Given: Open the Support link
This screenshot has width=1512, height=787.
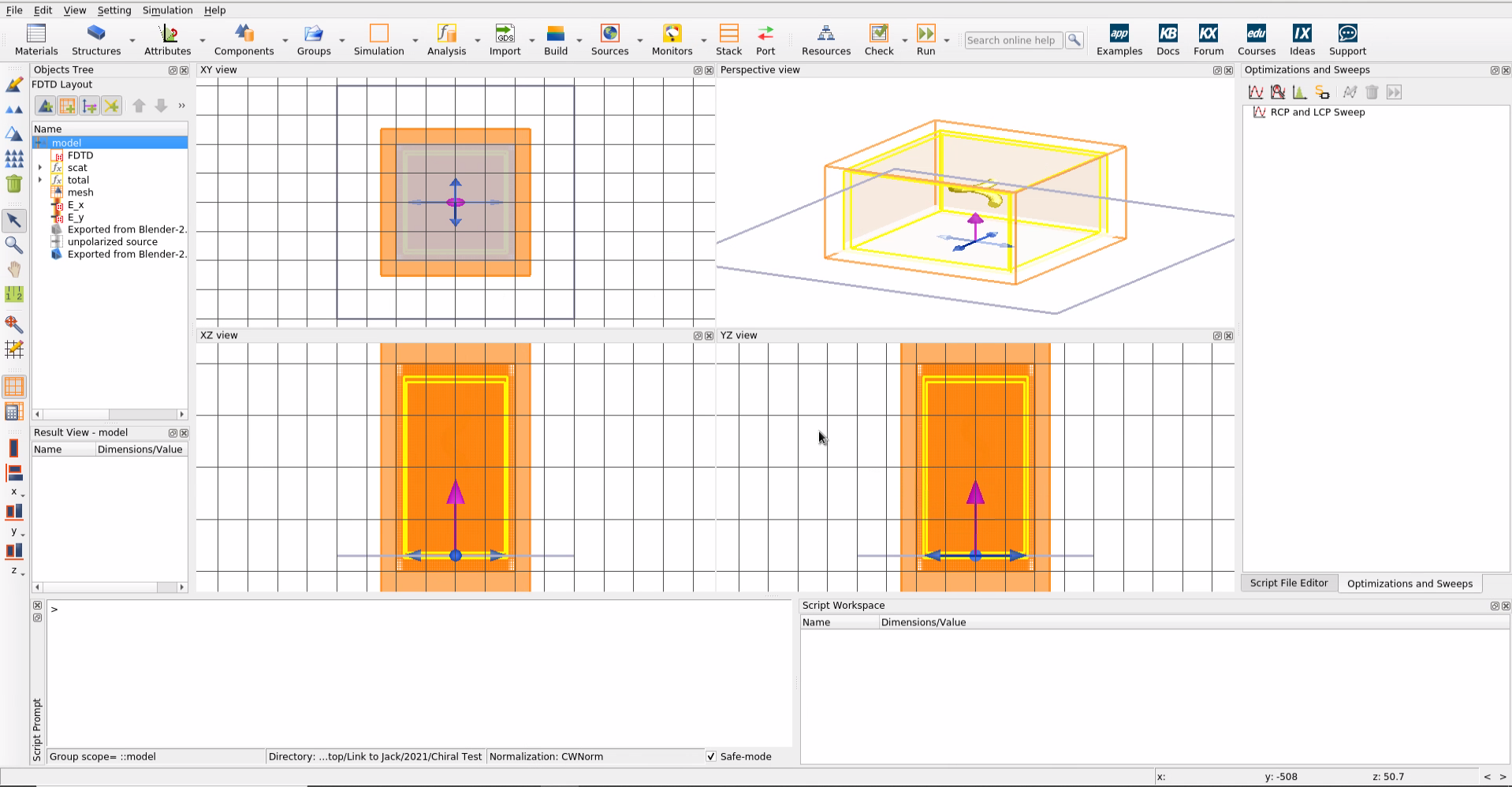Looking at the screenshot, I should (x=1347, y=39).
